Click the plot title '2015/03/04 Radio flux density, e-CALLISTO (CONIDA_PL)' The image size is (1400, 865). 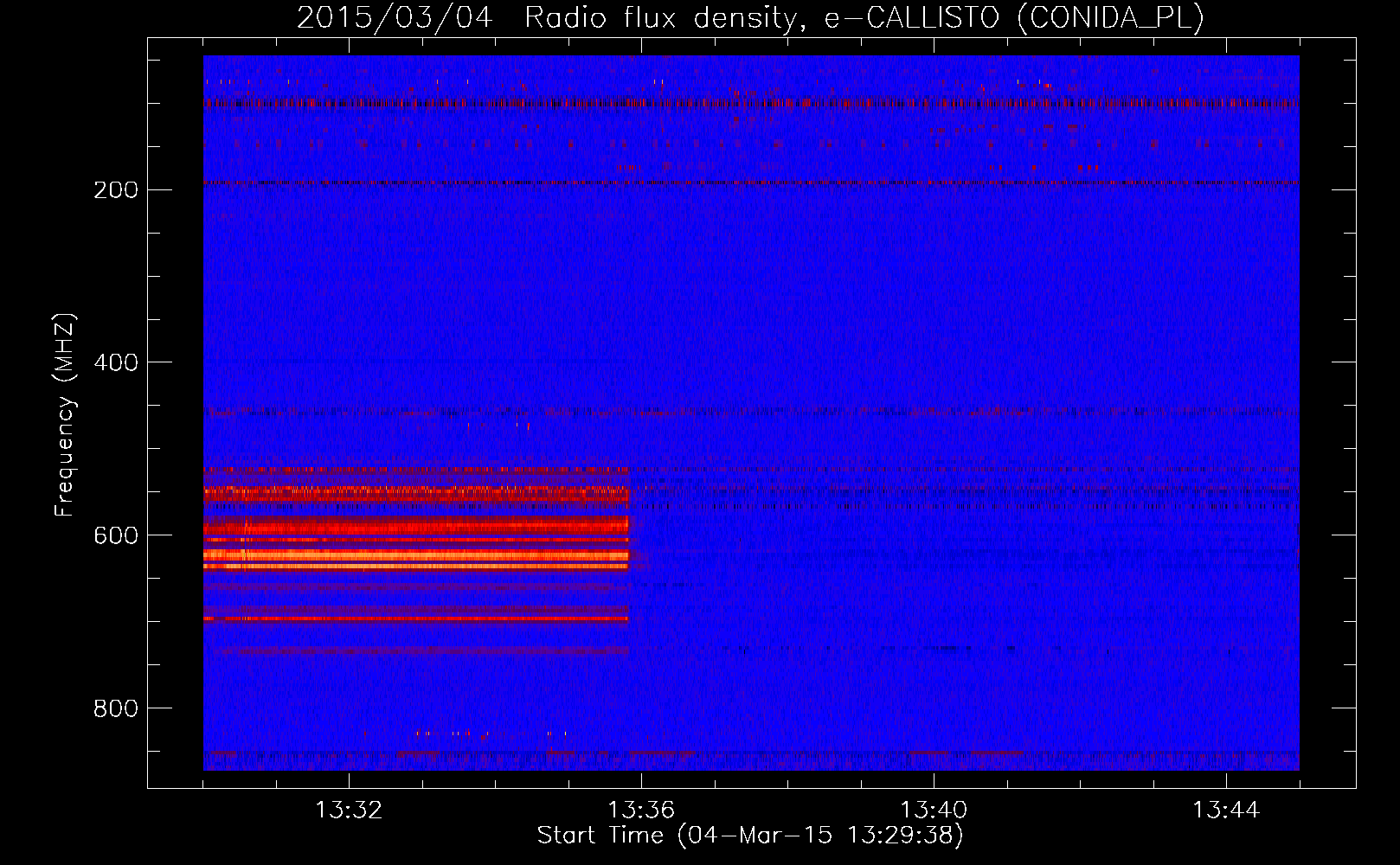(750, 17)
